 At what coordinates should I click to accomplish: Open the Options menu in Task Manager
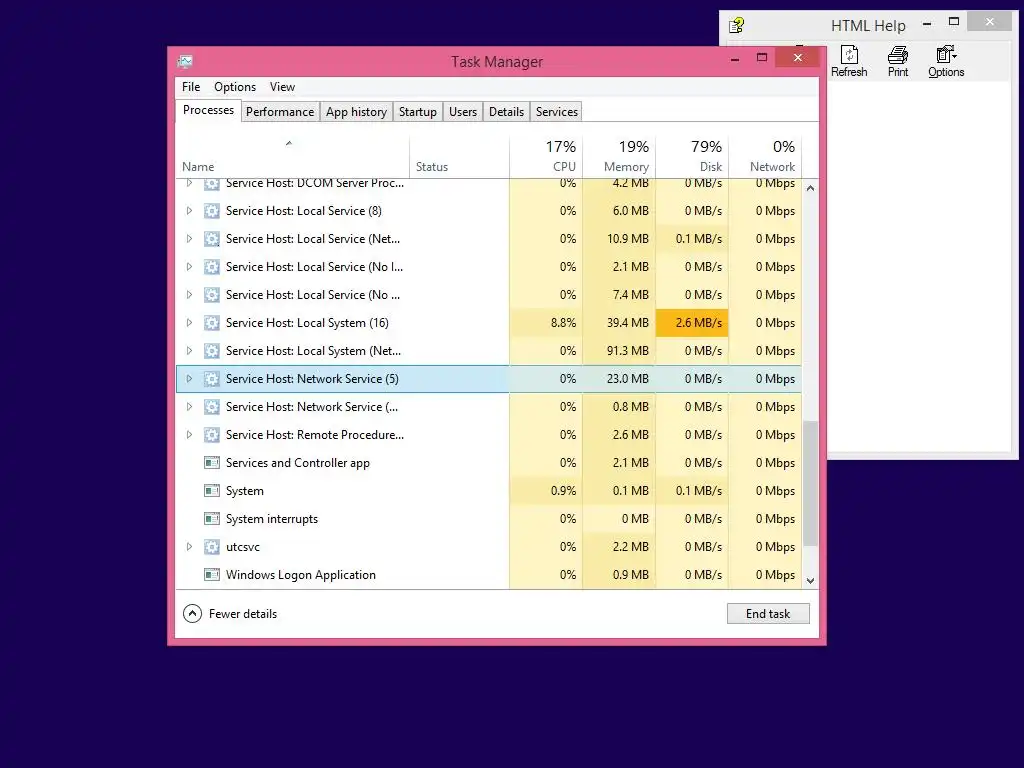[235, 87]
